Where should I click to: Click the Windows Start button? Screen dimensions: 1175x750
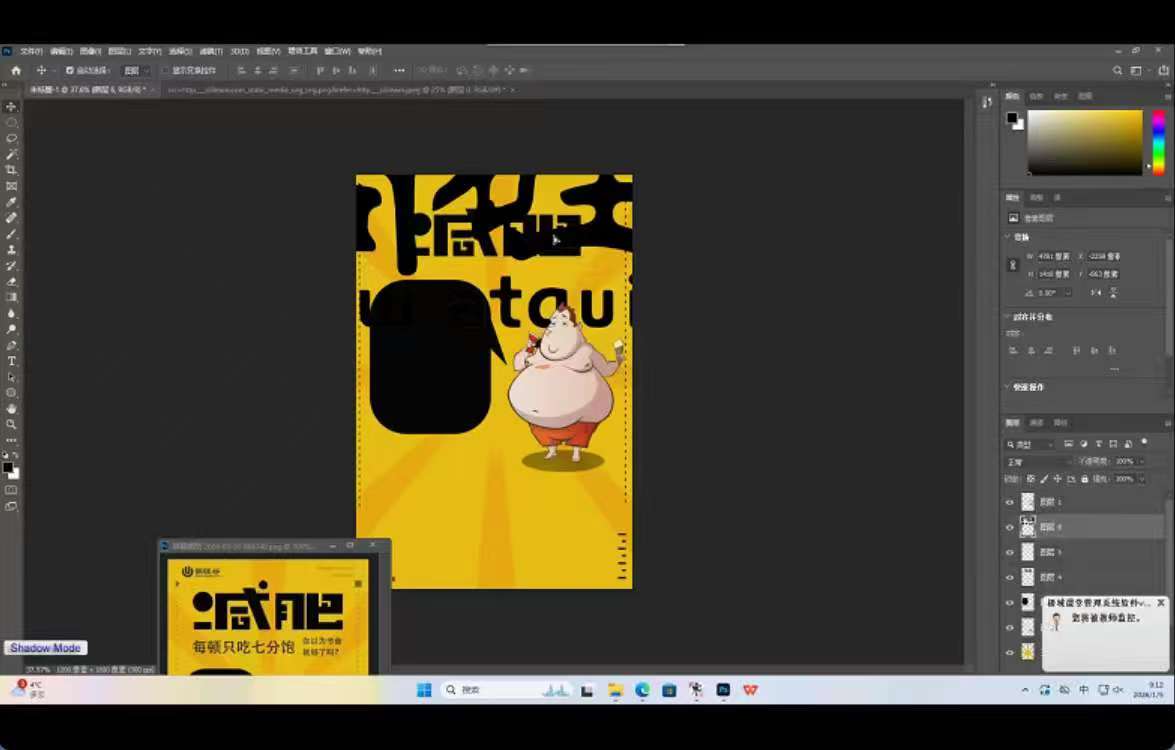423,690
